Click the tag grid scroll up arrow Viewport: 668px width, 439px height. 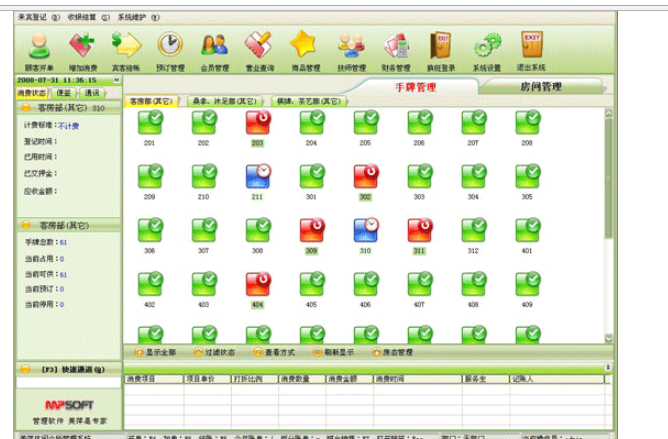click(x=608, y=113)
